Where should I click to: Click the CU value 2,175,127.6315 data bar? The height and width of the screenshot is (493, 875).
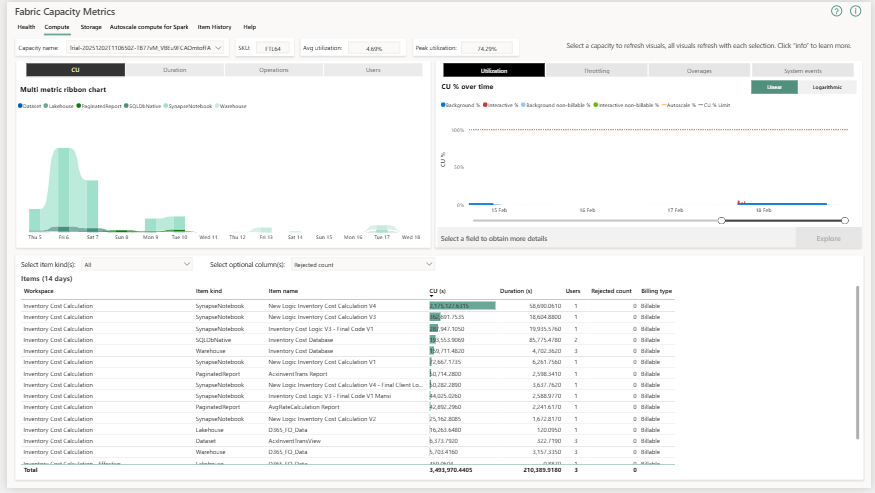click(x=462, y=306)
